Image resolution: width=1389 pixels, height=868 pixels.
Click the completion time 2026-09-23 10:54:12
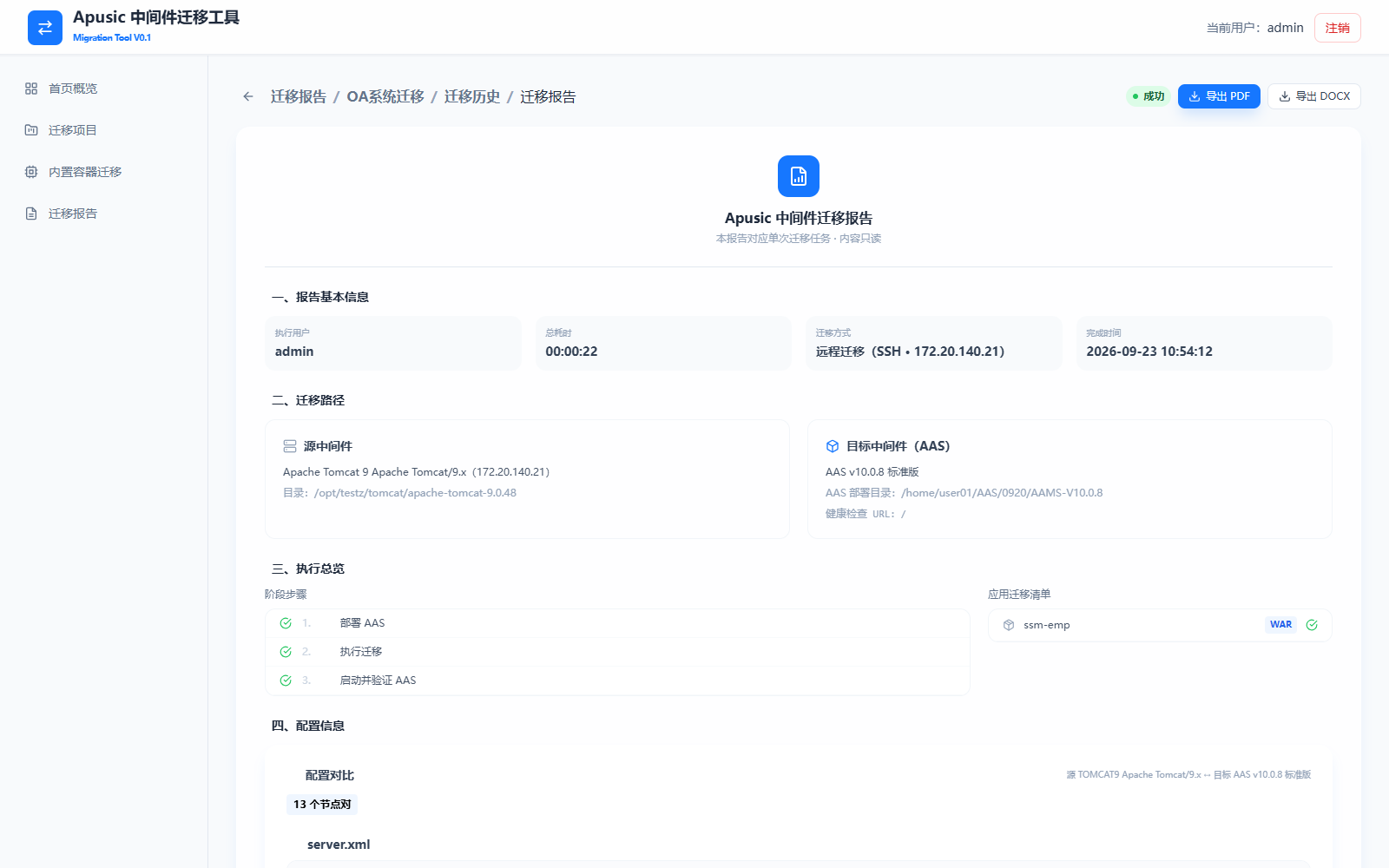click(1149, 352)
